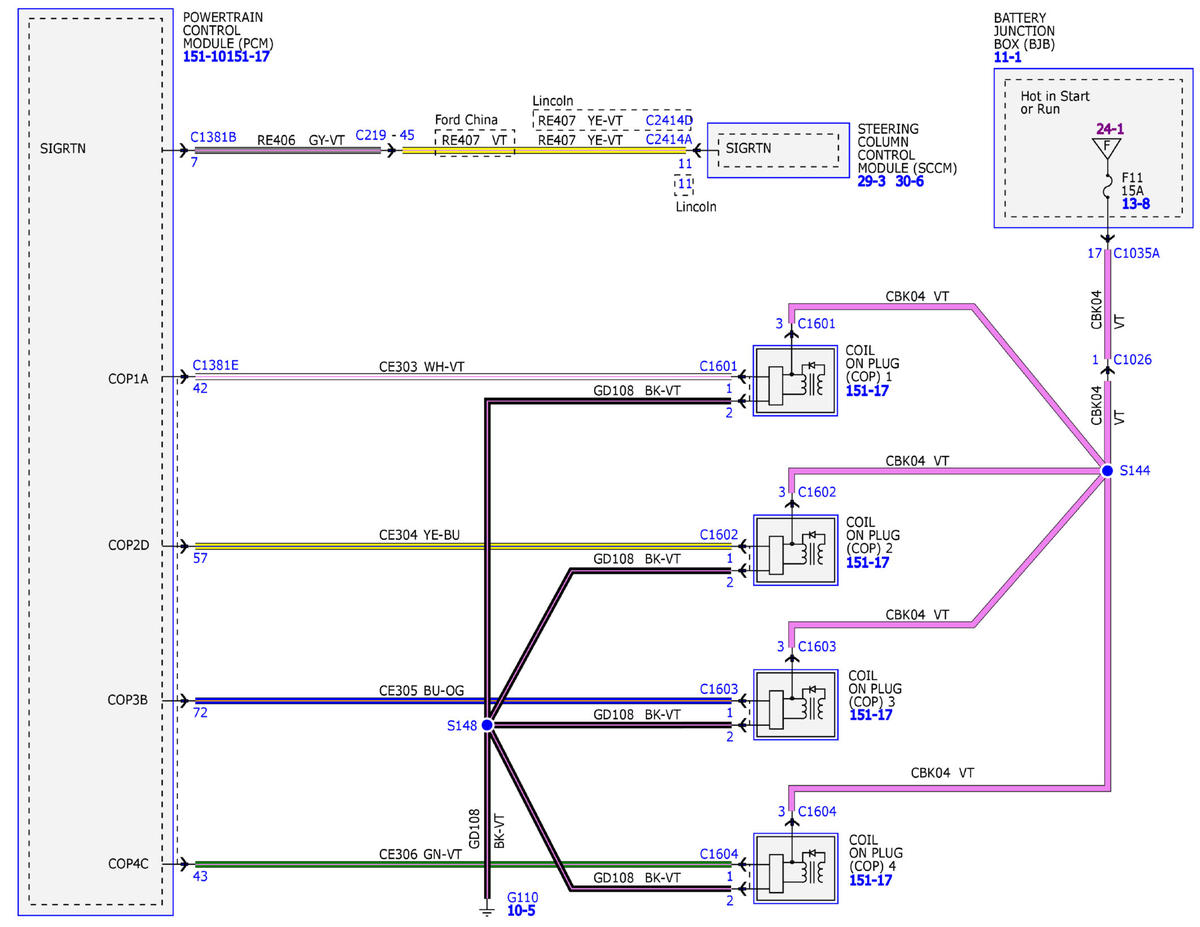Screen dimensions: 1200x927
Task: Select pin number 57 at COP2D
Action: (x=200, y=559)
